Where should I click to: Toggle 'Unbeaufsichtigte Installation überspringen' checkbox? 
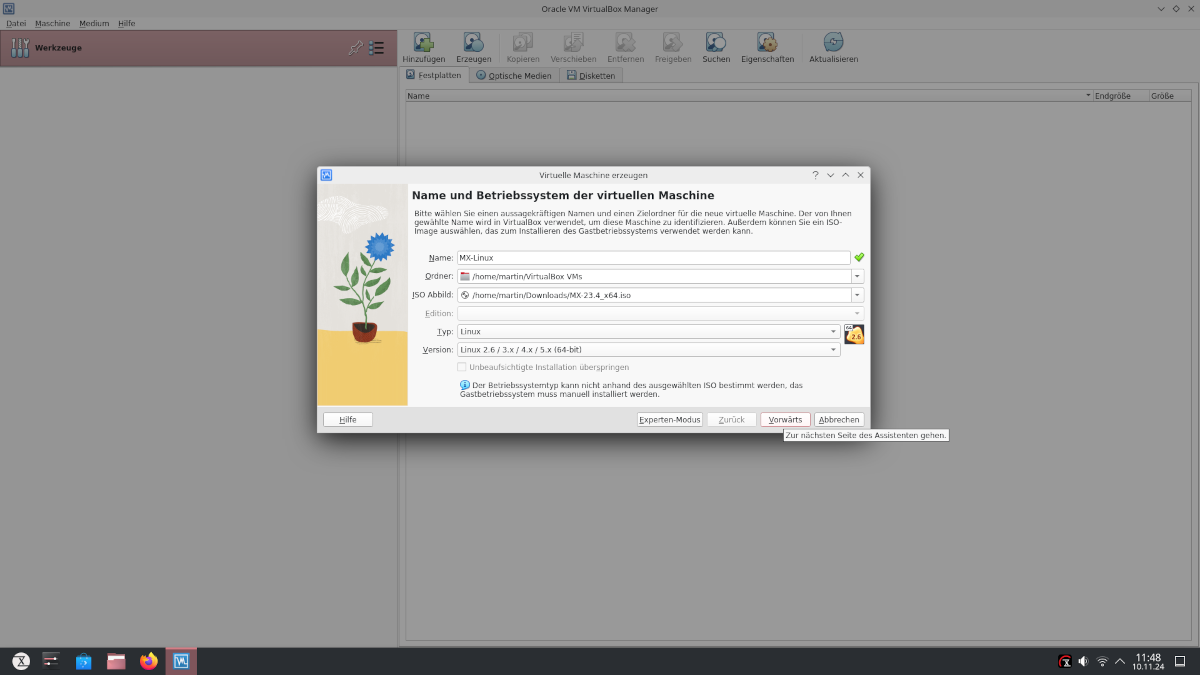(462, 367)
